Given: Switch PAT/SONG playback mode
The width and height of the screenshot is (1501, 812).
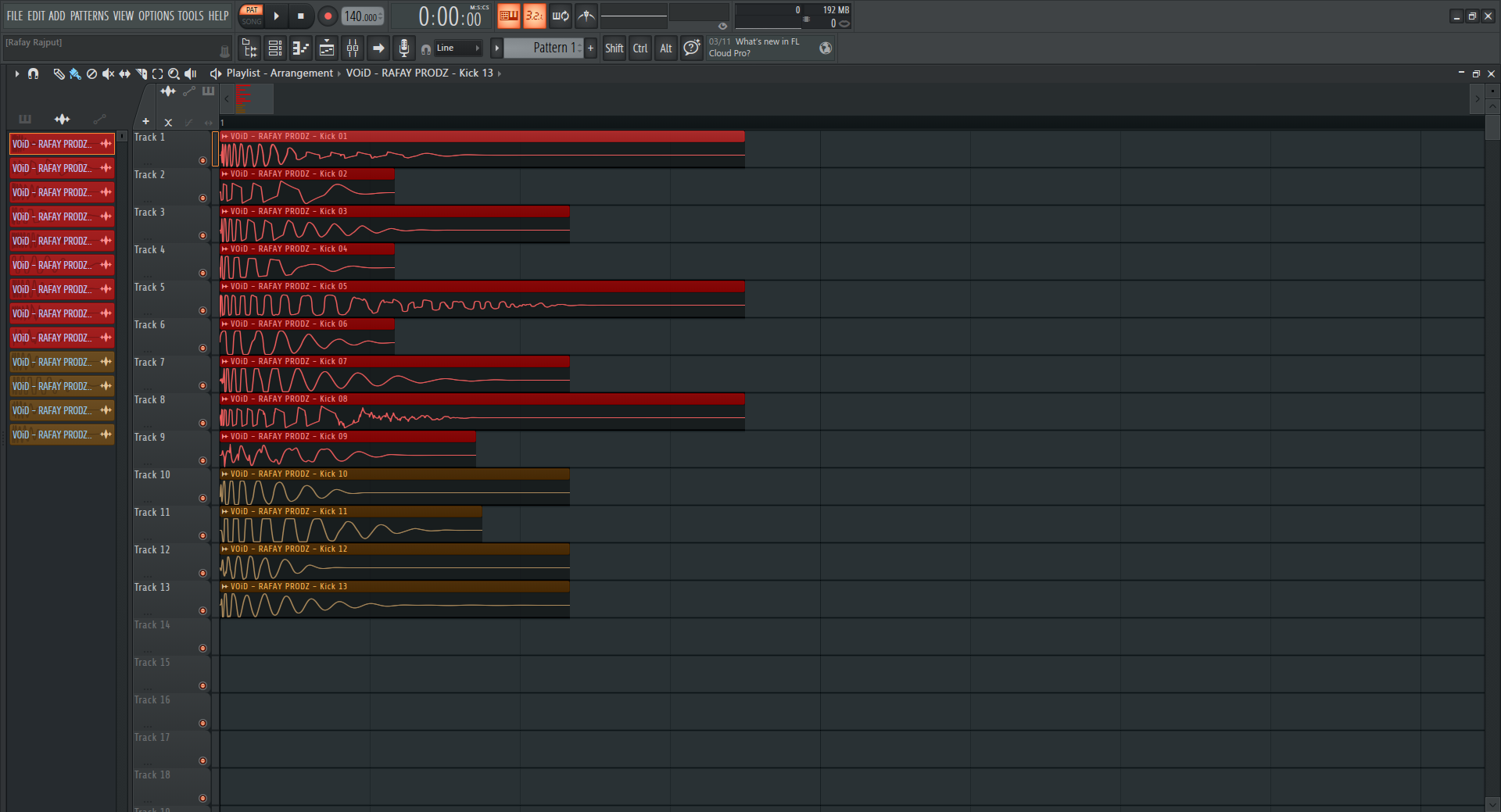Looking at the screenshot, I should tap(252, 16).
